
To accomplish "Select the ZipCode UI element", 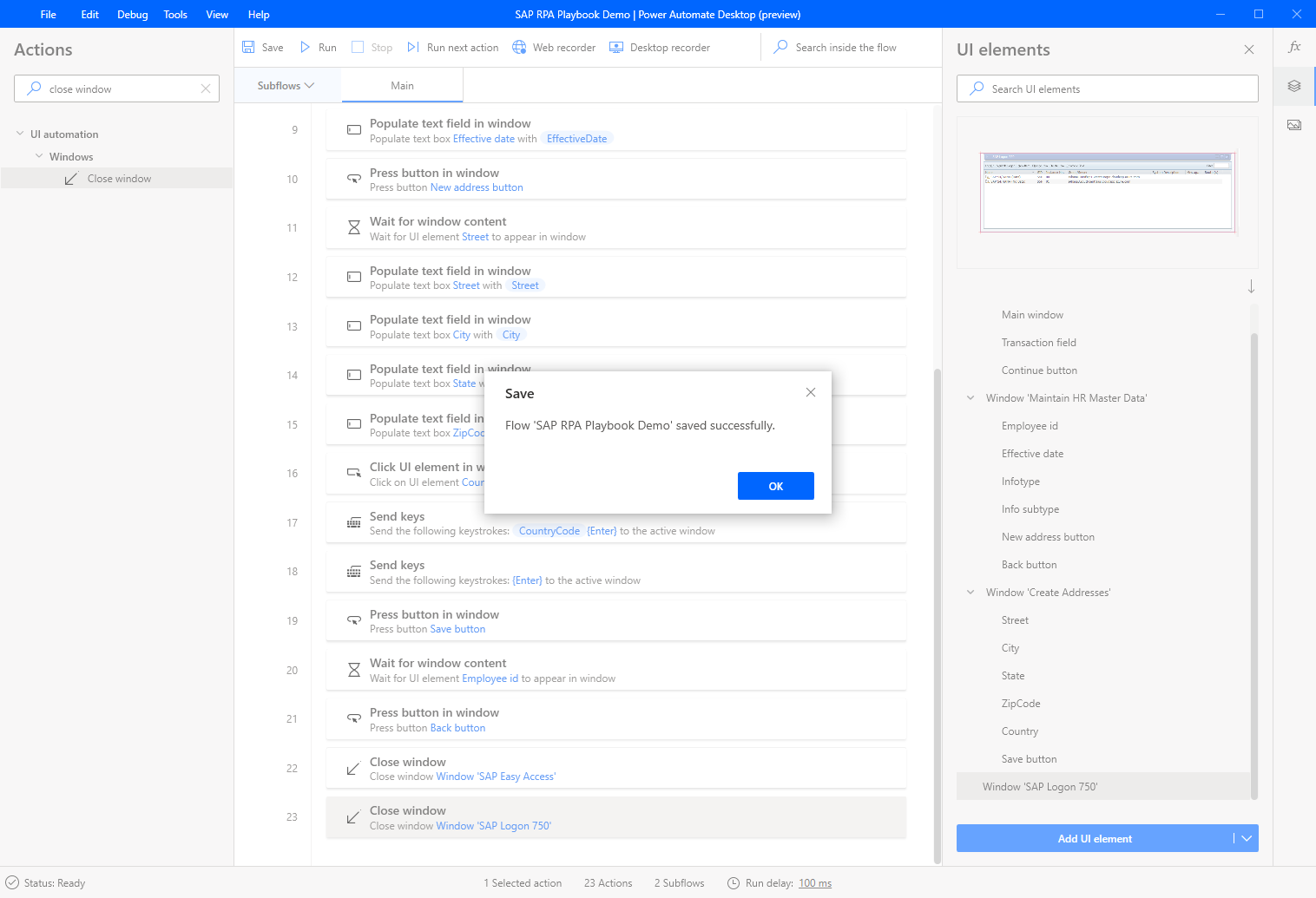I will (x=1021, y=704).
